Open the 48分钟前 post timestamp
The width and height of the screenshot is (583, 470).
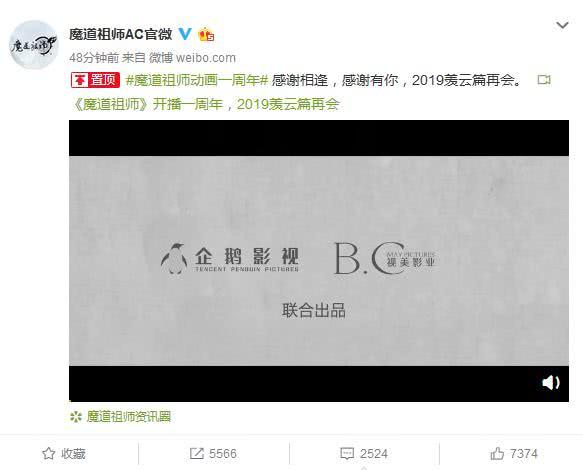(x=94, y=58)
